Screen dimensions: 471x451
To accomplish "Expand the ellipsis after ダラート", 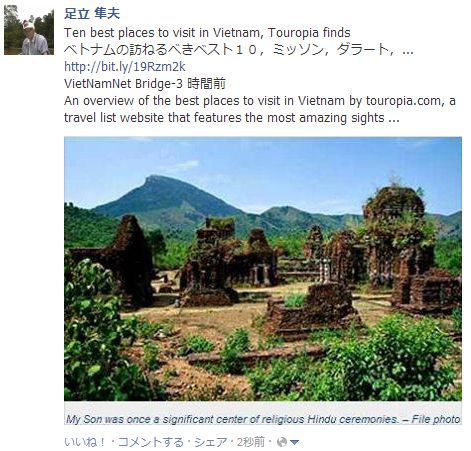I will (408, 52).
